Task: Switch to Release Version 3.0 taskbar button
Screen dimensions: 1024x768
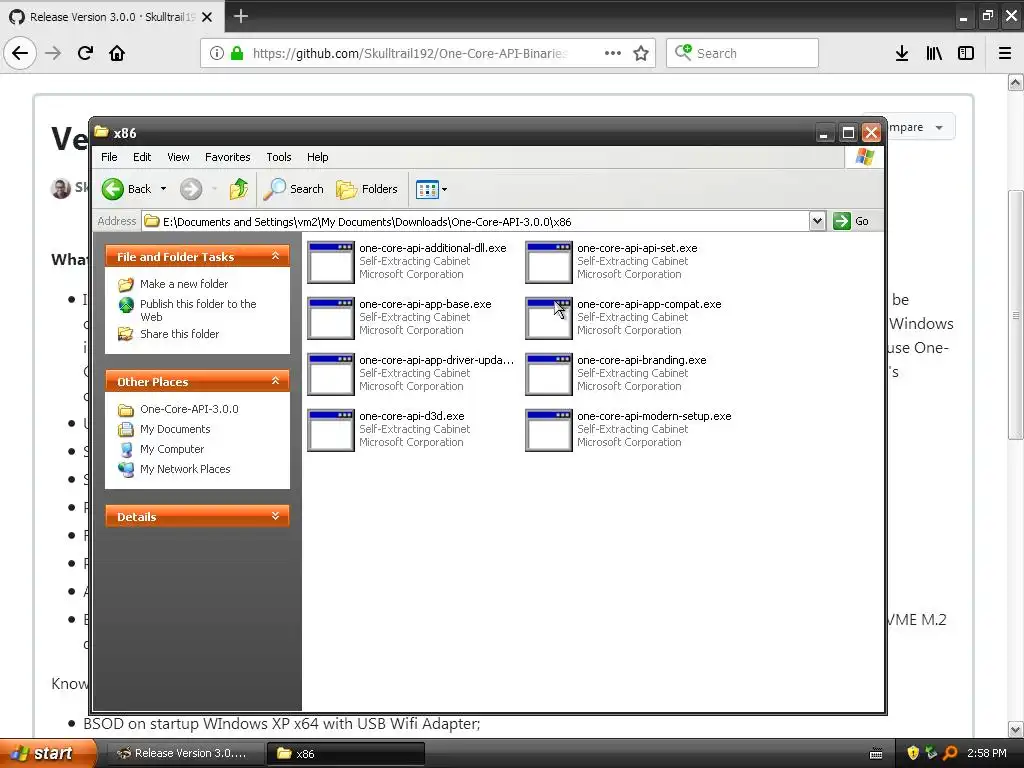Action: tap(185, 753)
